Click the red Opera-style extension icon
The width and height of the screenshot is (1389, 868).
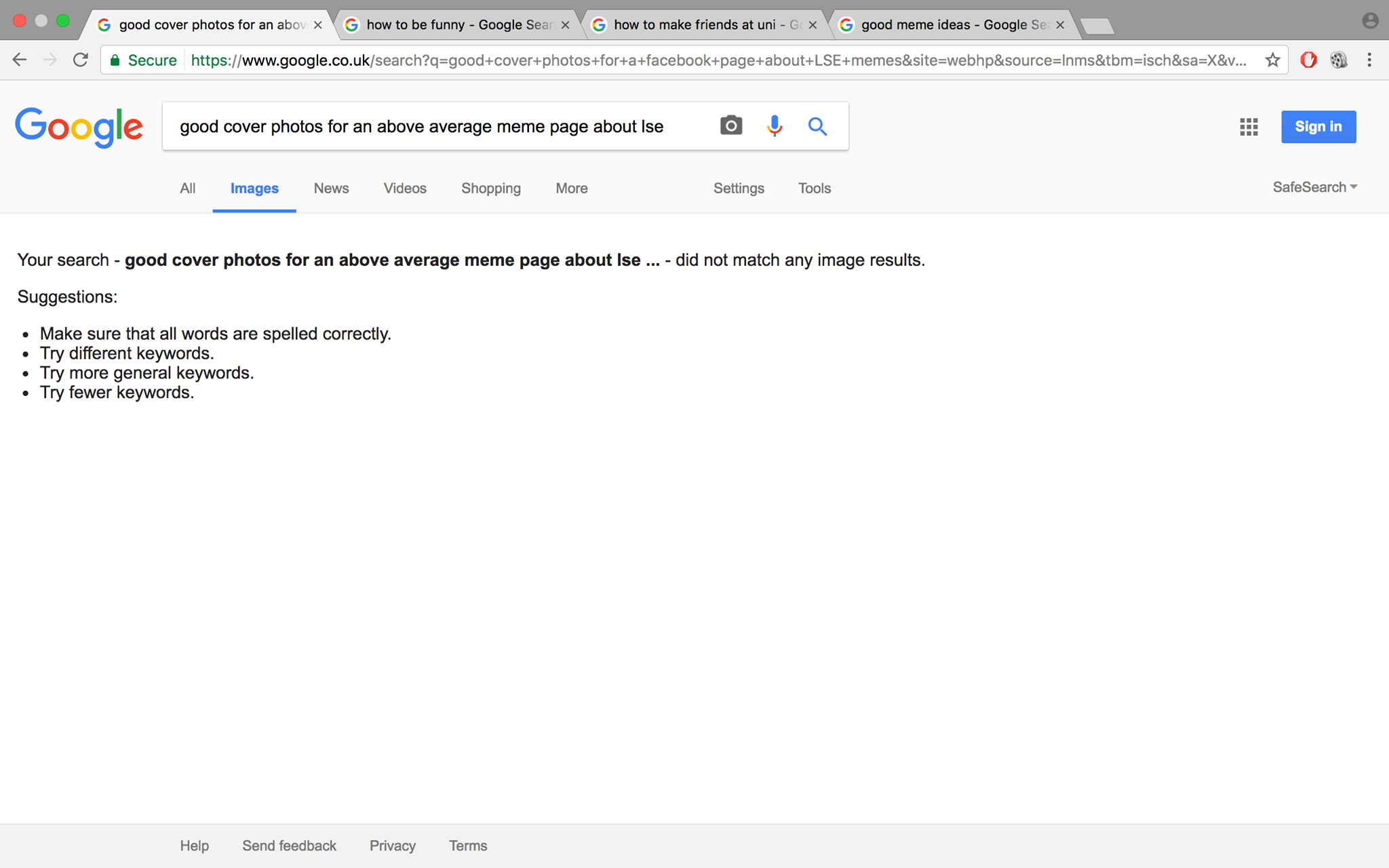[x=1308, y=60]
